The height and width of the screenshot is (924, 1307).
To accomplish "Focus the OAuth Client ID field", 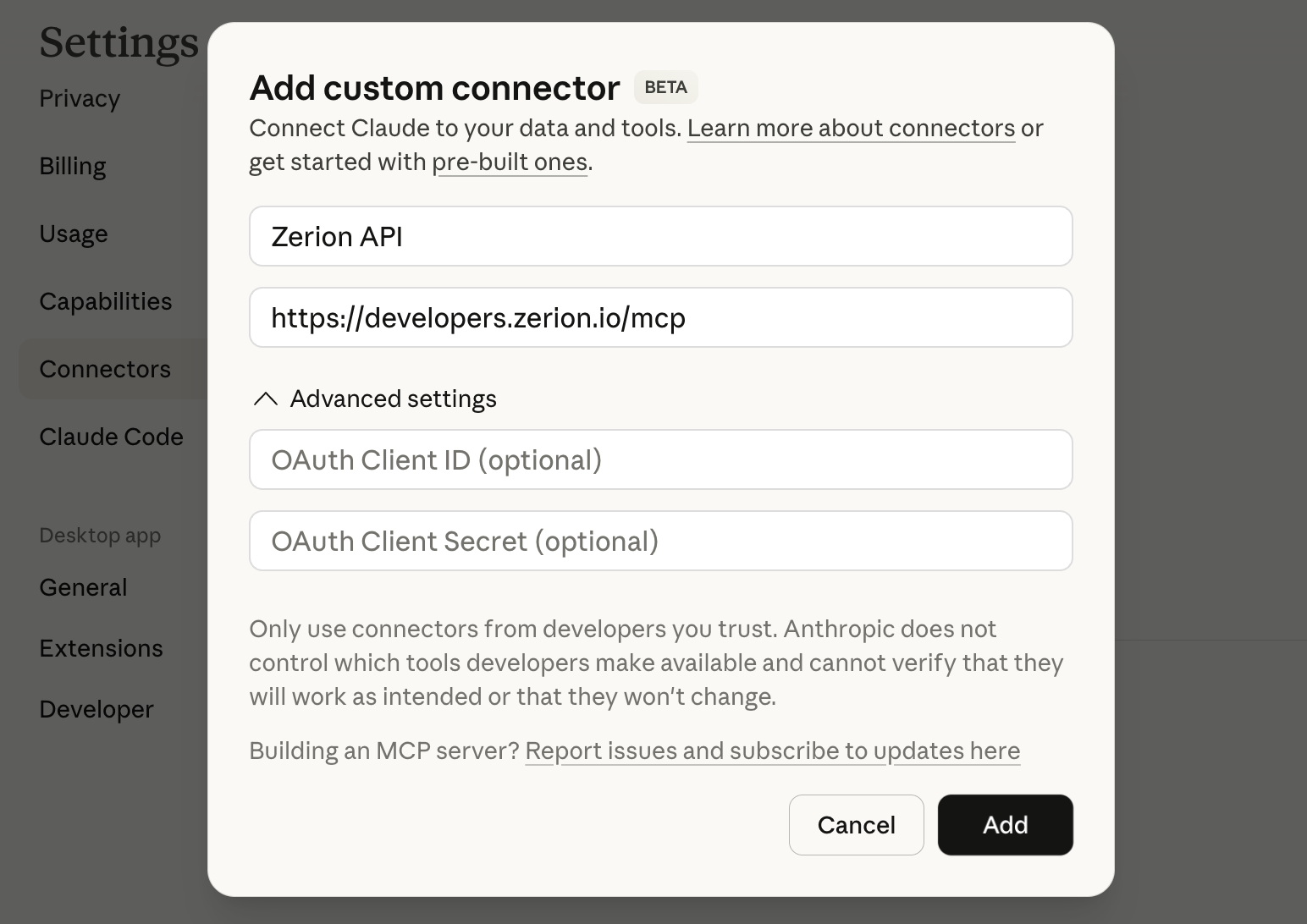I will 660,459.
